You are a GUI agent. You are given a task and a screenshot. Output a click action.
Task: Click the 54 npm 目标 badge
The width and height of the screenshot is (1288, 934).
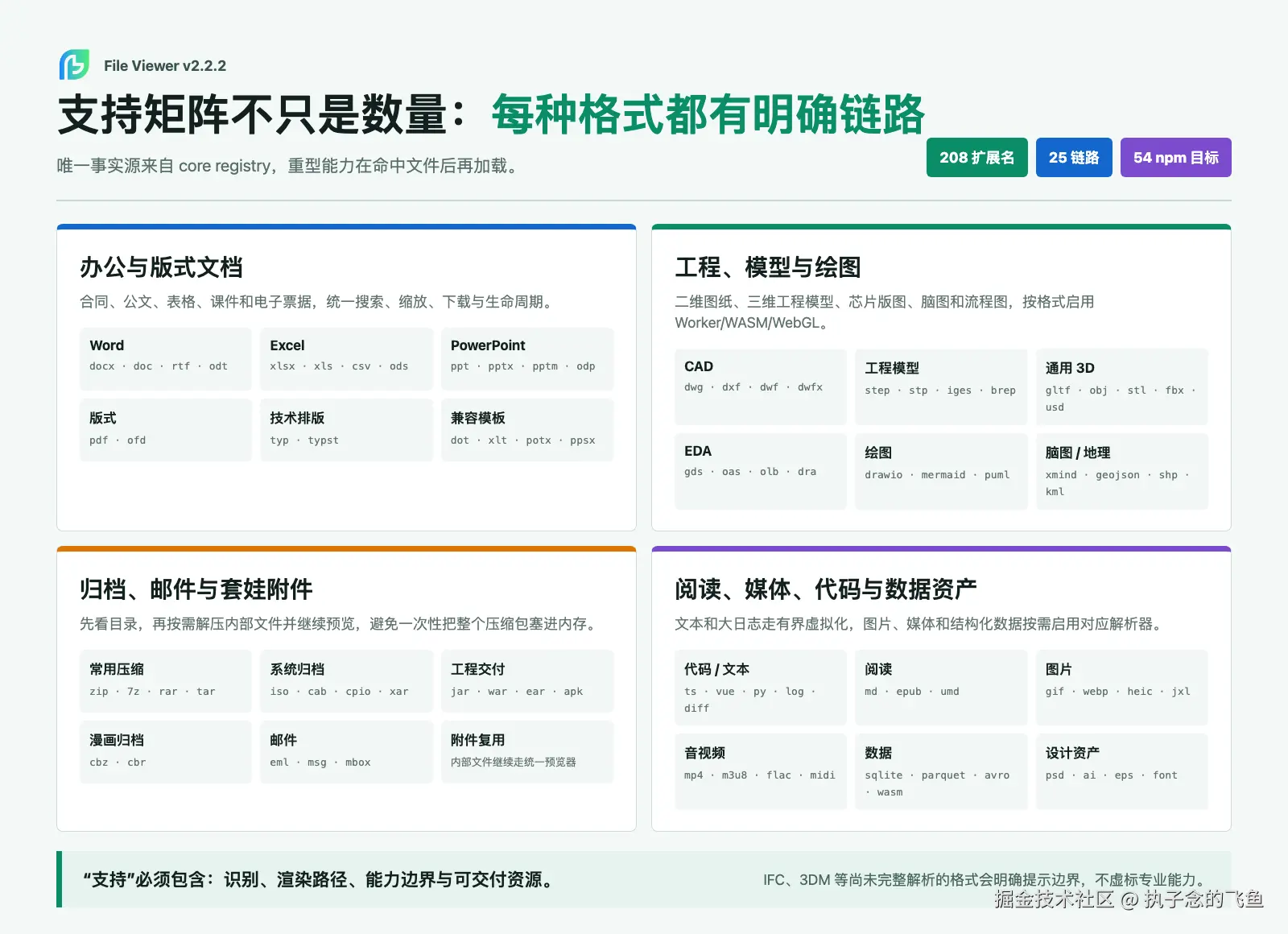point(1175,158)
